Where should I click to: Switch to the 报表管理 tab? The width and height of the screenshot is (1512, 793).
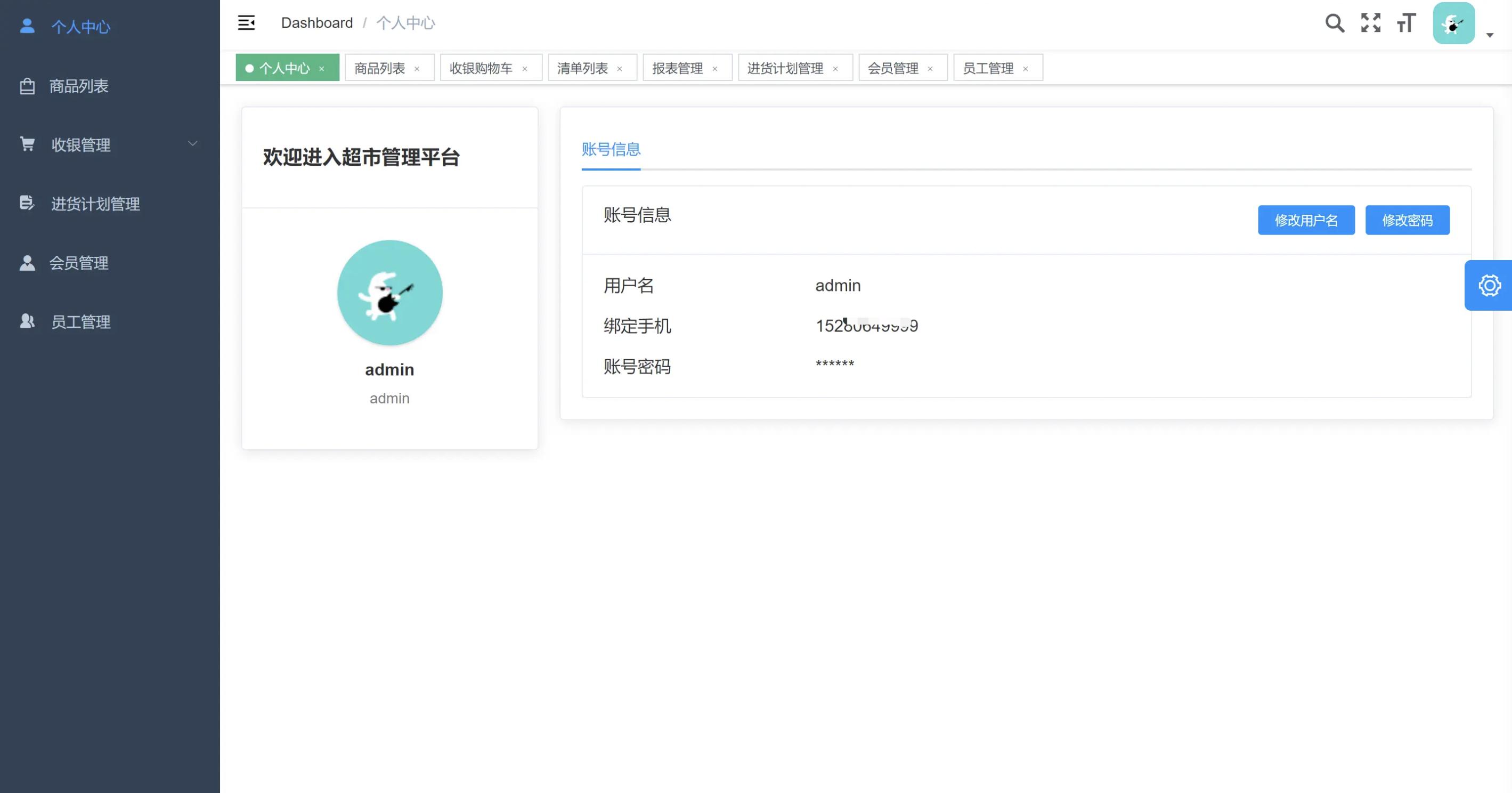pos(678,68)
